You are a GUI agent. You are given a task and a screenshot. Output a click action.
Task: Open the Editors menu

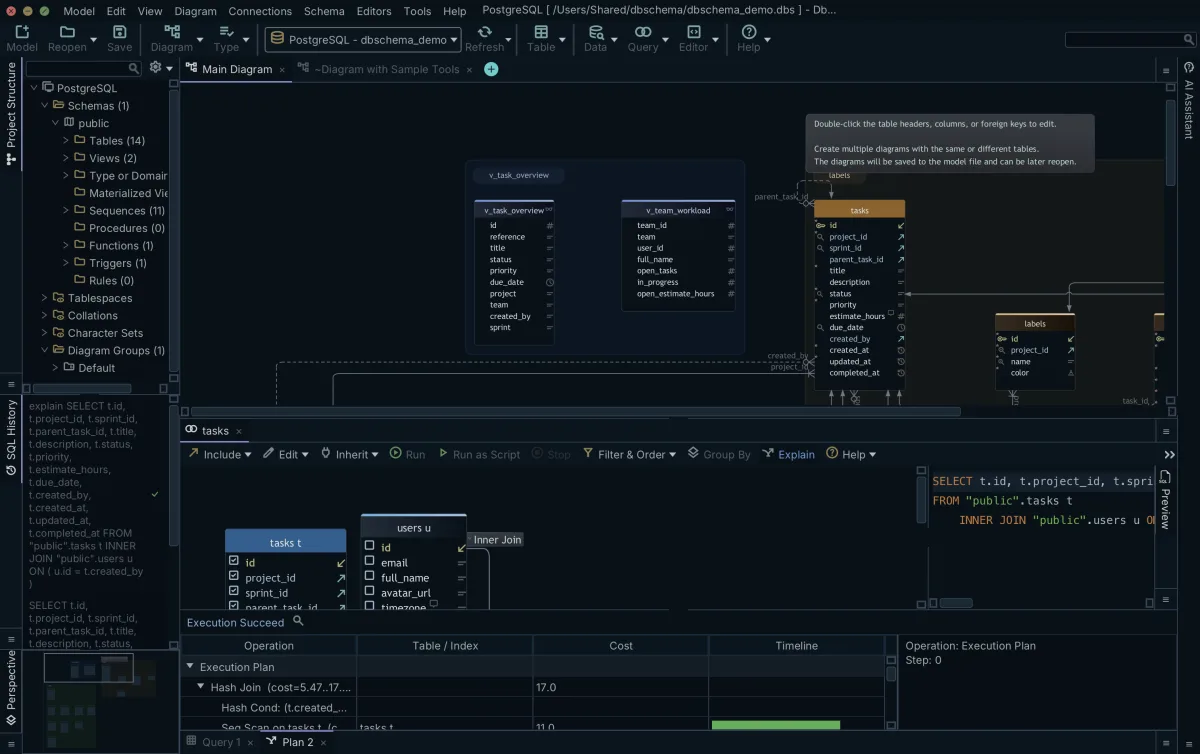tap(374, 11)
